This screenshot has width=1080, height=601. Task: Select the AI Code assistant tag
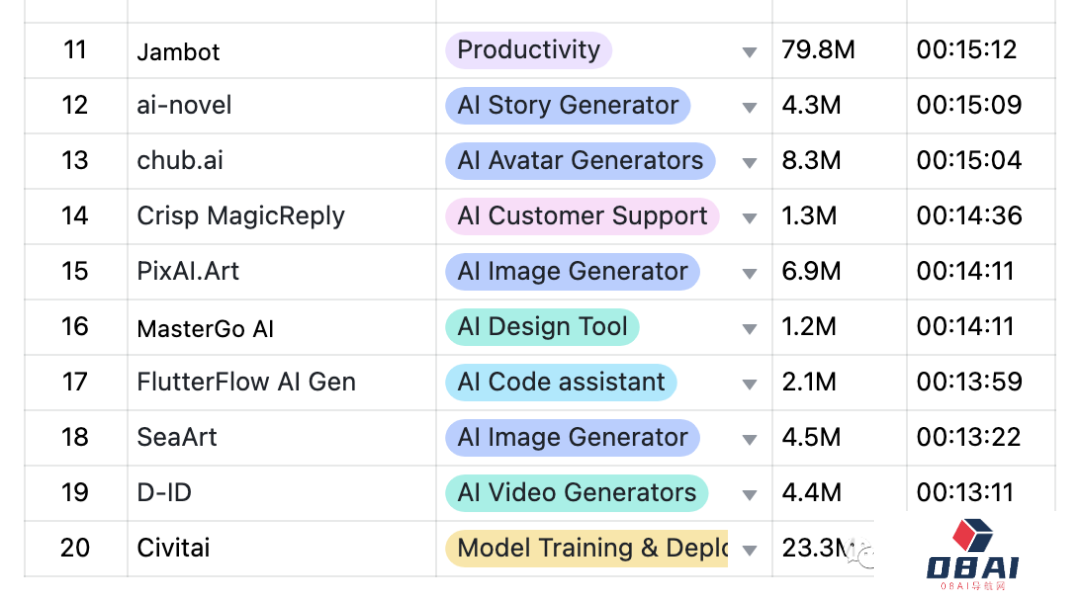[561, 382]
